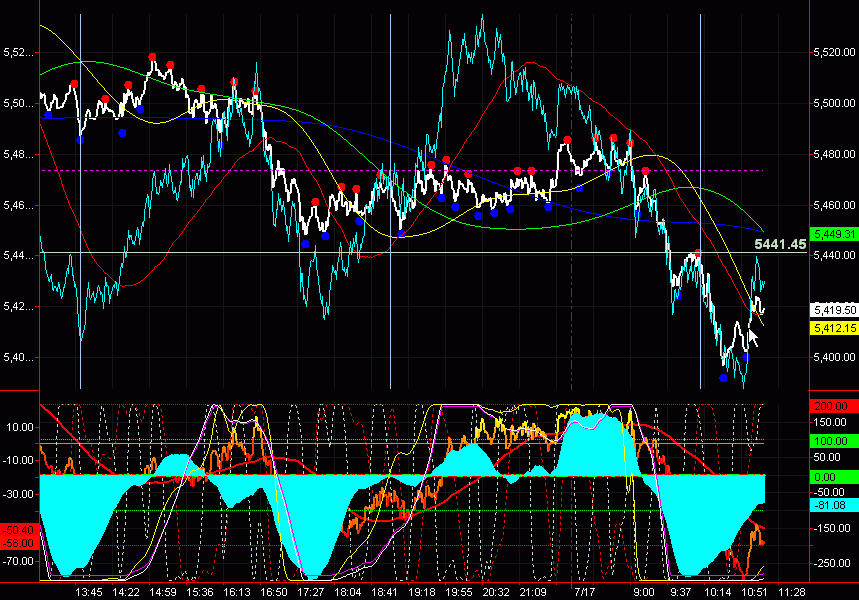Click the -10.00 left indicator axis label
Image resolution: width=859 pixels, height=600 pixels.
18,461
